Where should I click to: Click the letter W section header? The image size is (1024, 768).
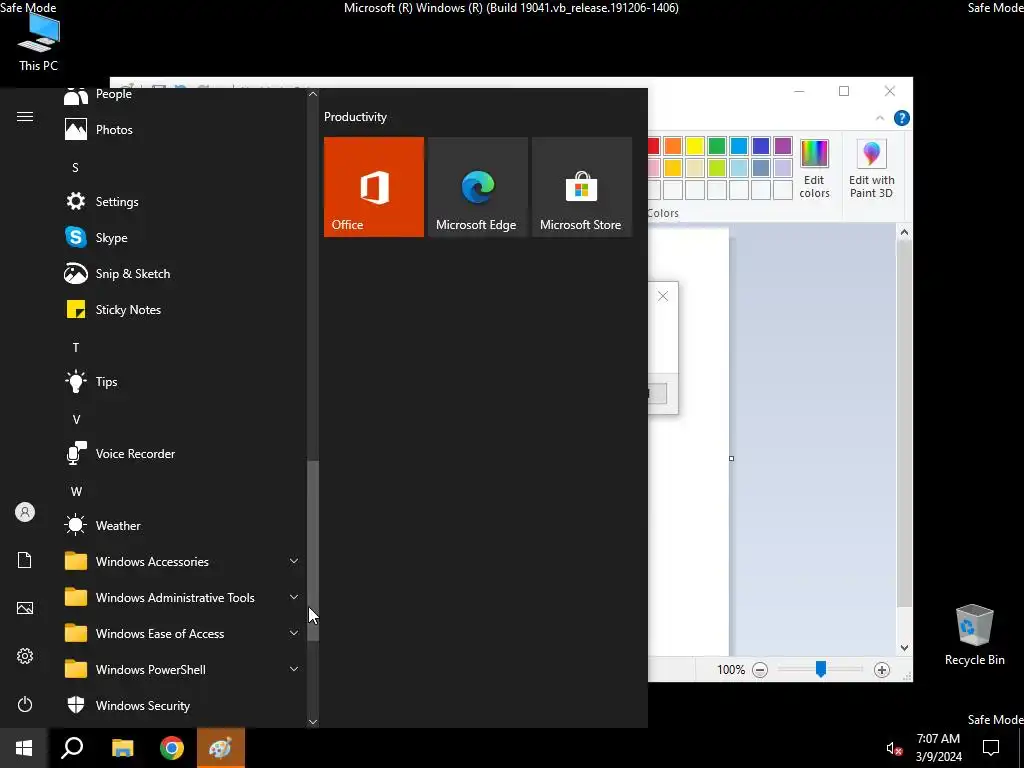76,491
